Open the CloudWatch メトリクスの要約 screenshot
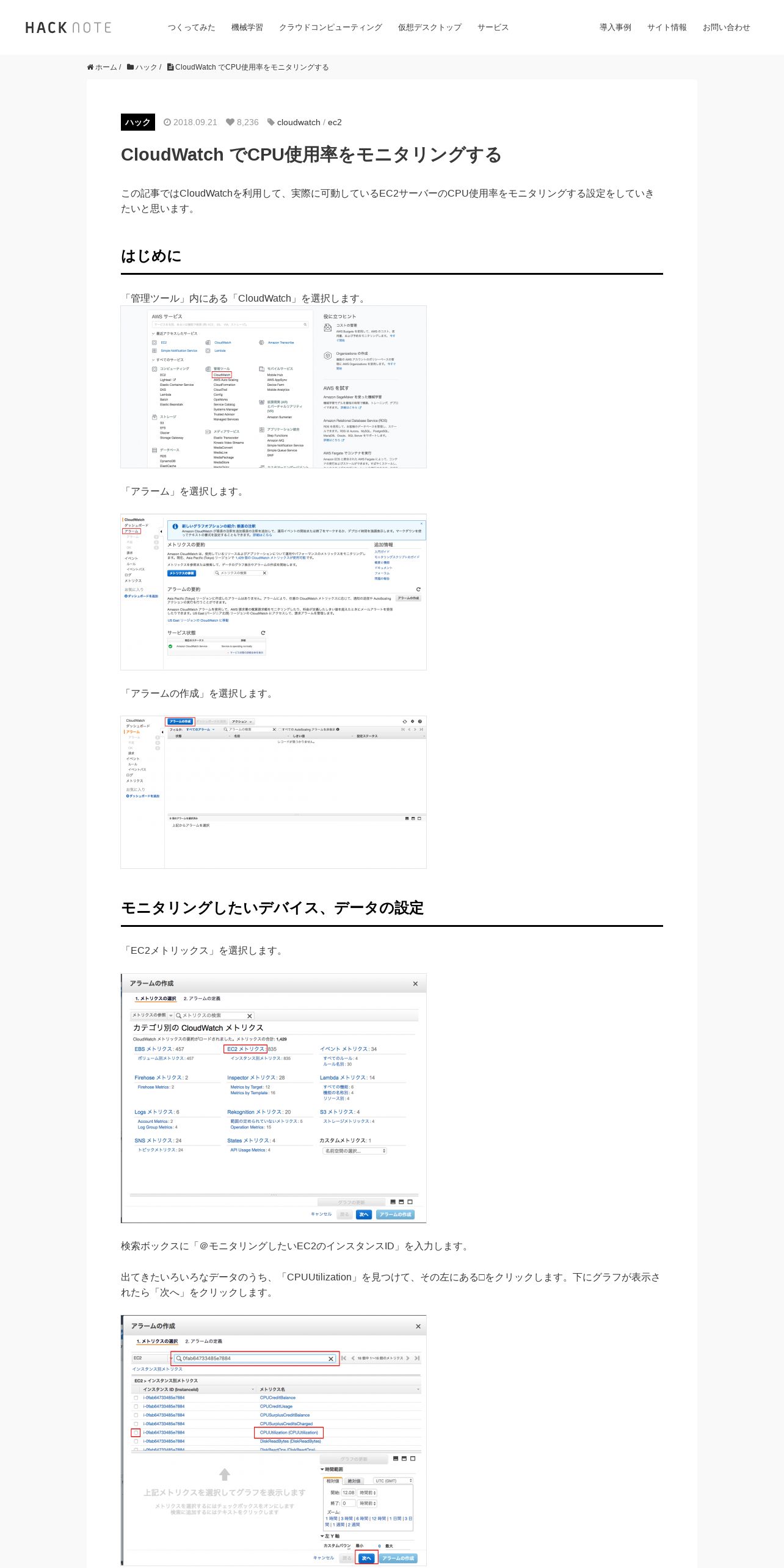784x1568 pixels. (274, 592)
